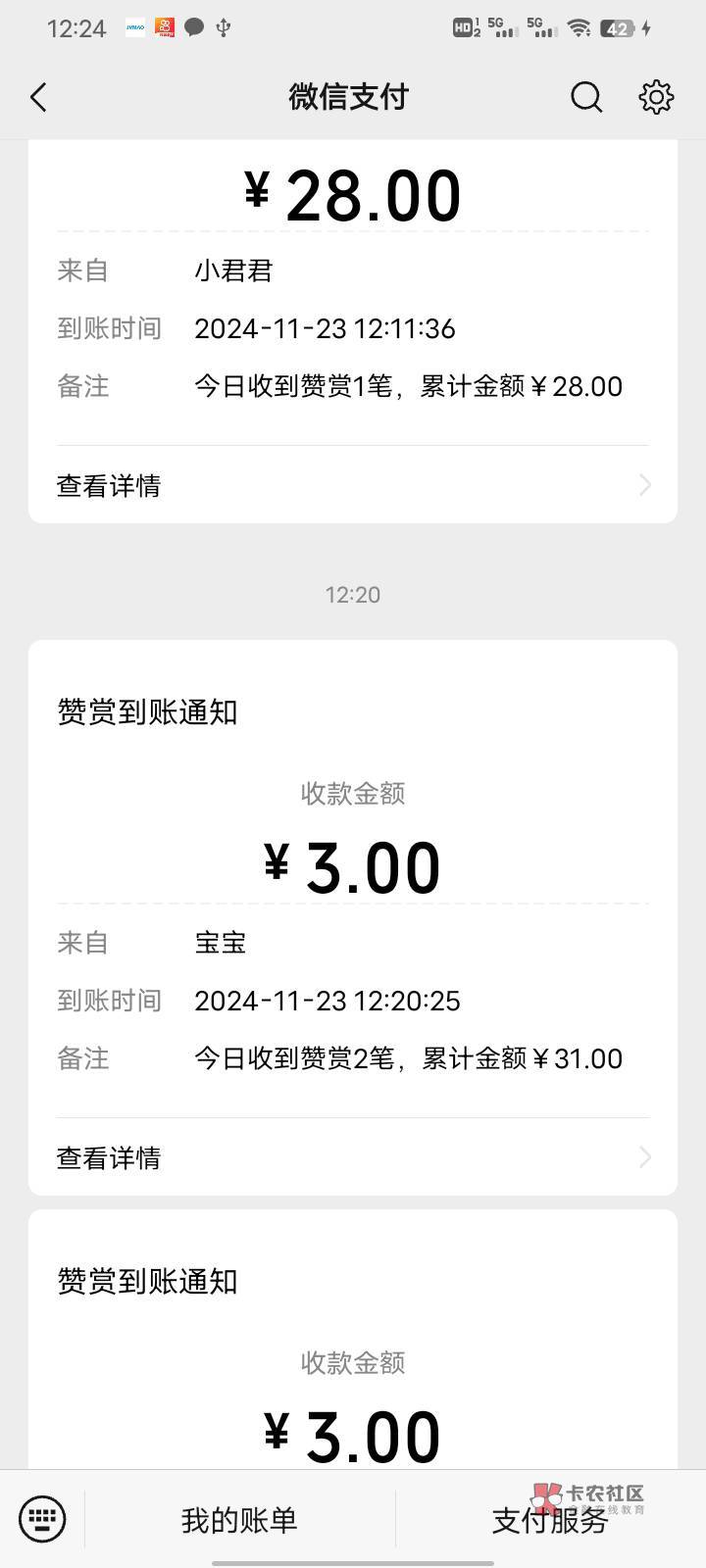706x1568 pixels.
Task: Tap the 12:20 timestamp divider
Action: 353,595
